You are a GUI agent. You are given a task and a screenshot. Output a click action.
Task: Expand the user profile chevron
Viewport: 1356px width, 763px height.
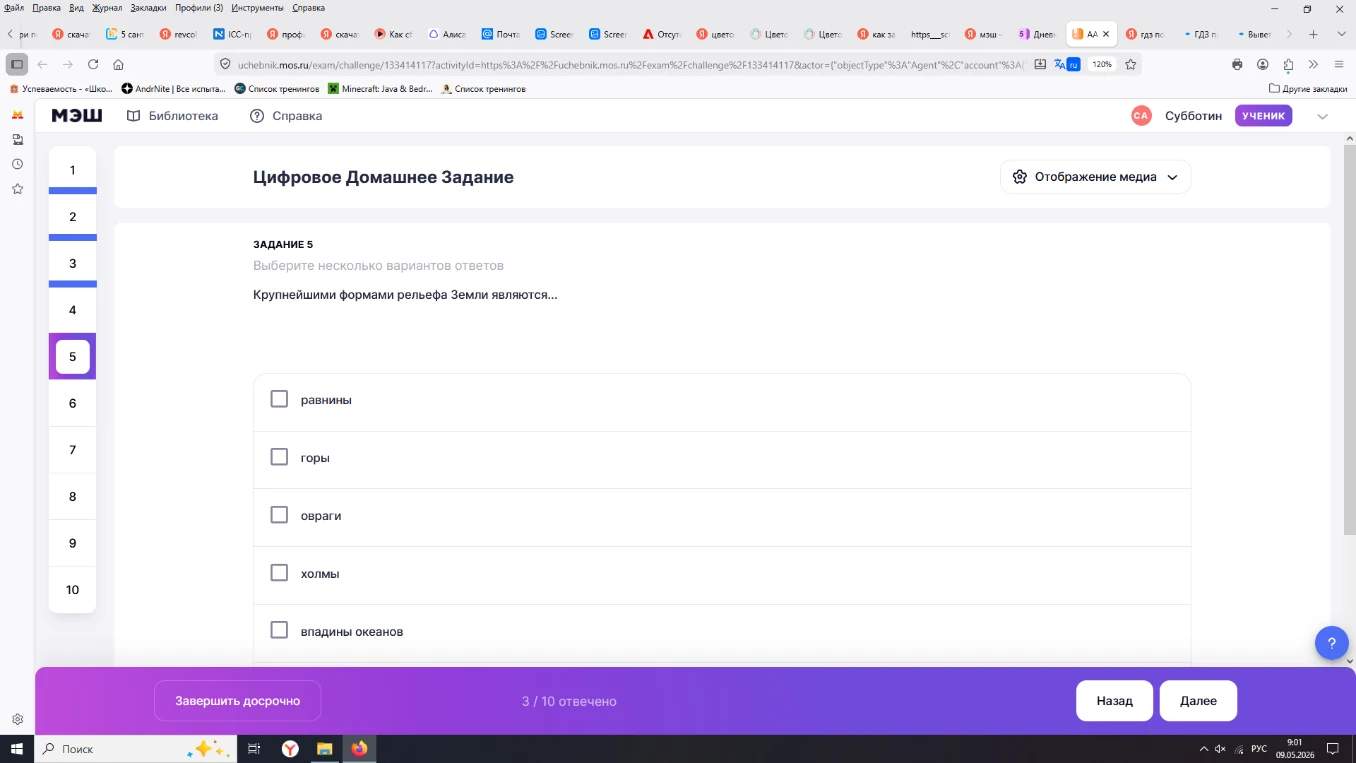[1322, 116]
